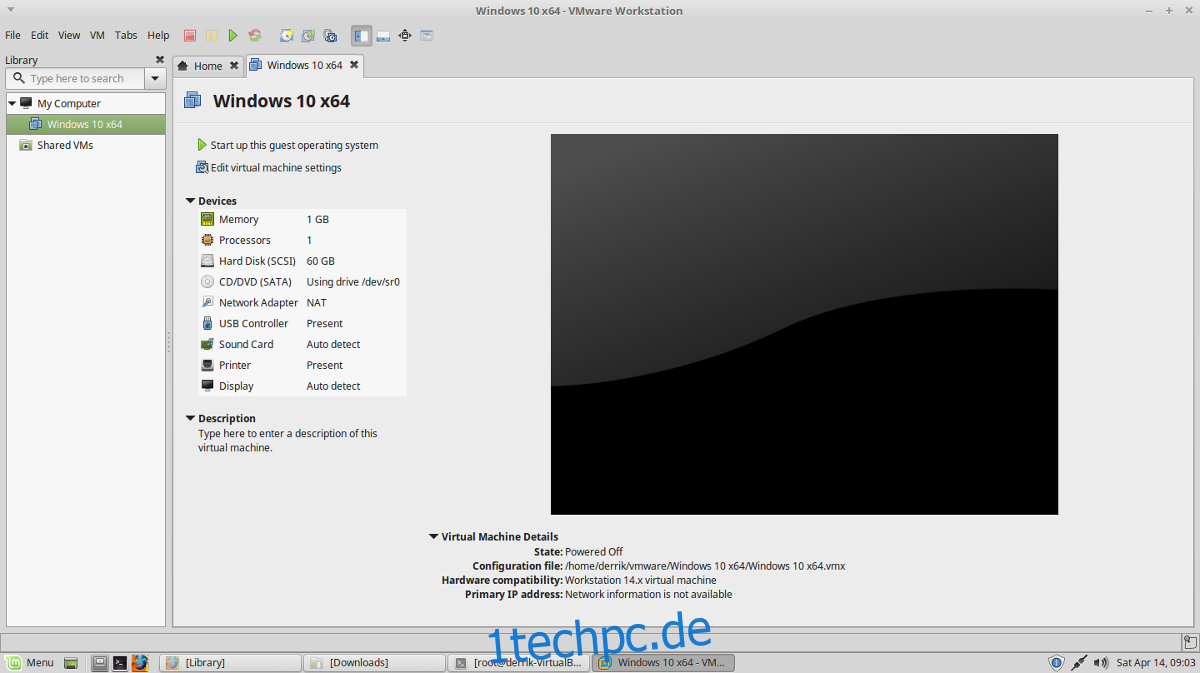Click the Library search field
Image resolution: width=1200 pixels, height=673 pixels.
coord(76,78)
